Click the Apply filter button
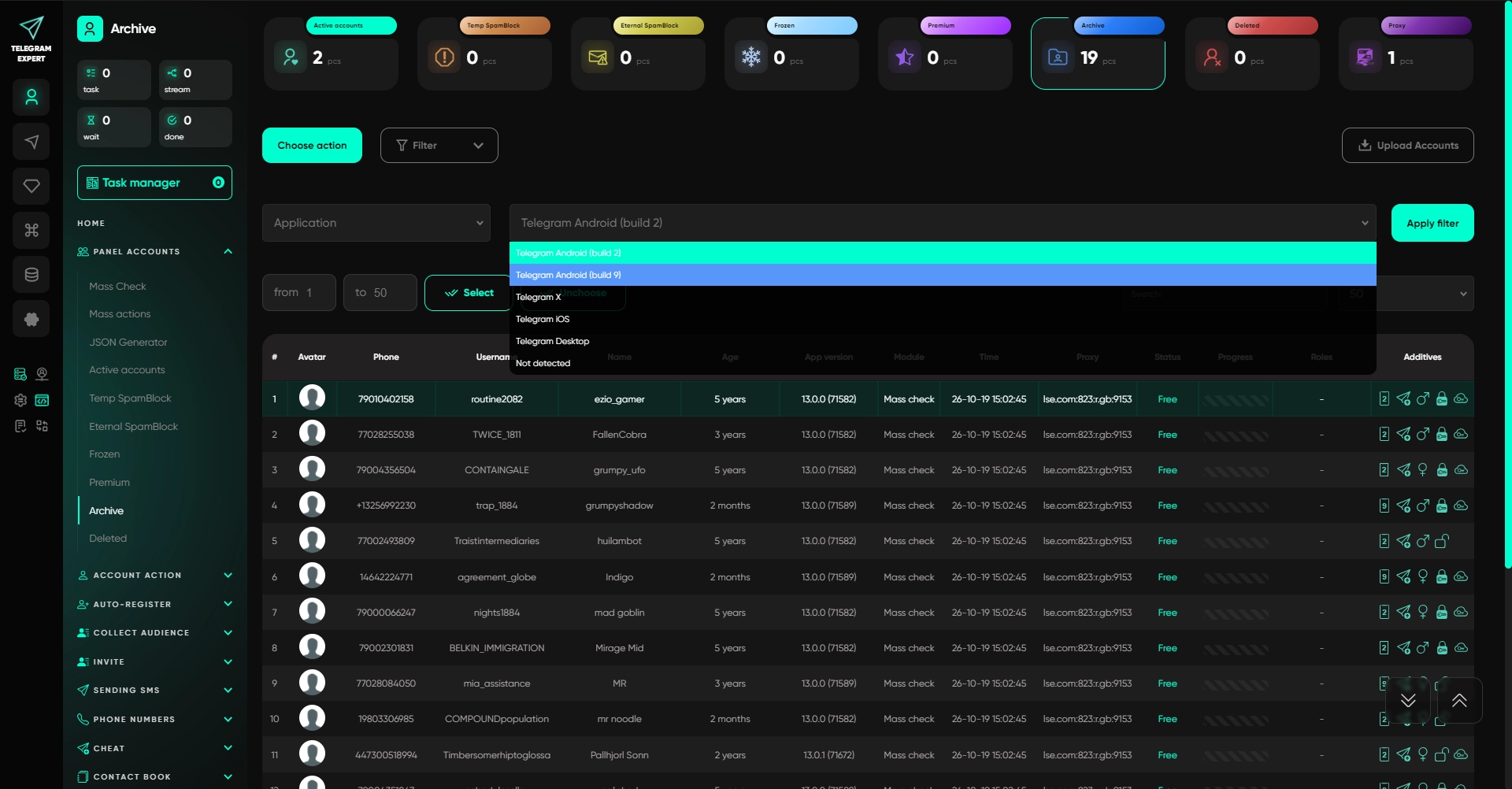This screenshot has height=789, width=1512. pyautogui.click(x=1432, y=223)
